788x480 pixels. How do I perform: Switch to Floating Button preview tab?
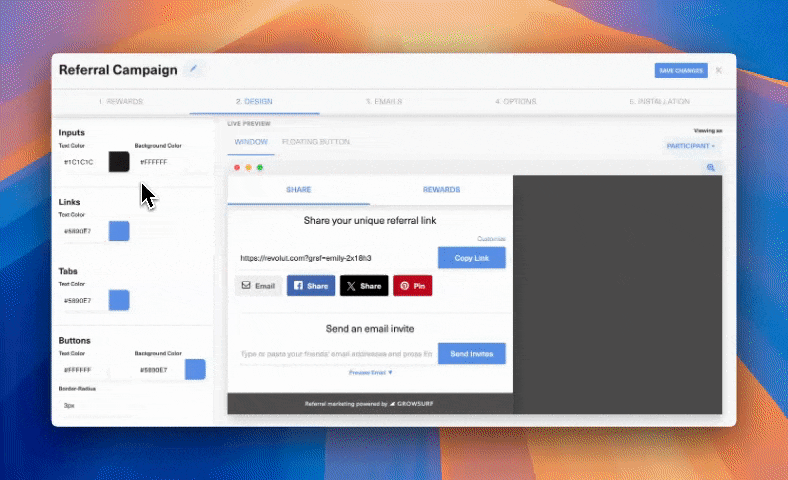(316, 142)
